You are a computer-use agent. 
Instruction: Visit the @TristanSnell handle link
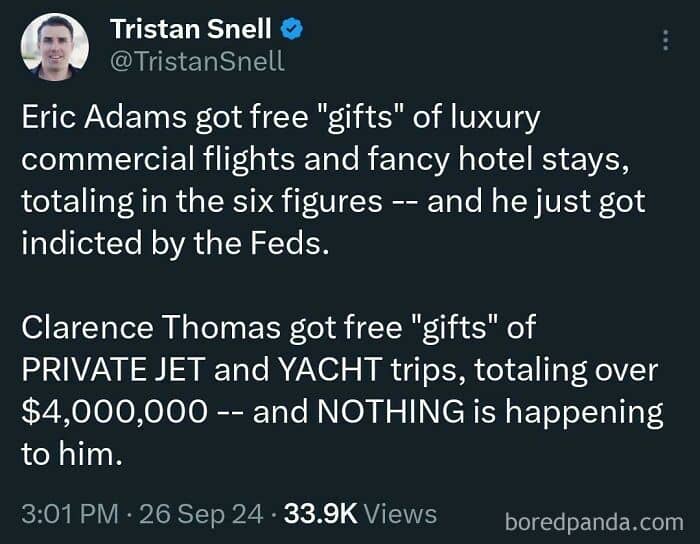pyautogui.click(x=197, y=61)
